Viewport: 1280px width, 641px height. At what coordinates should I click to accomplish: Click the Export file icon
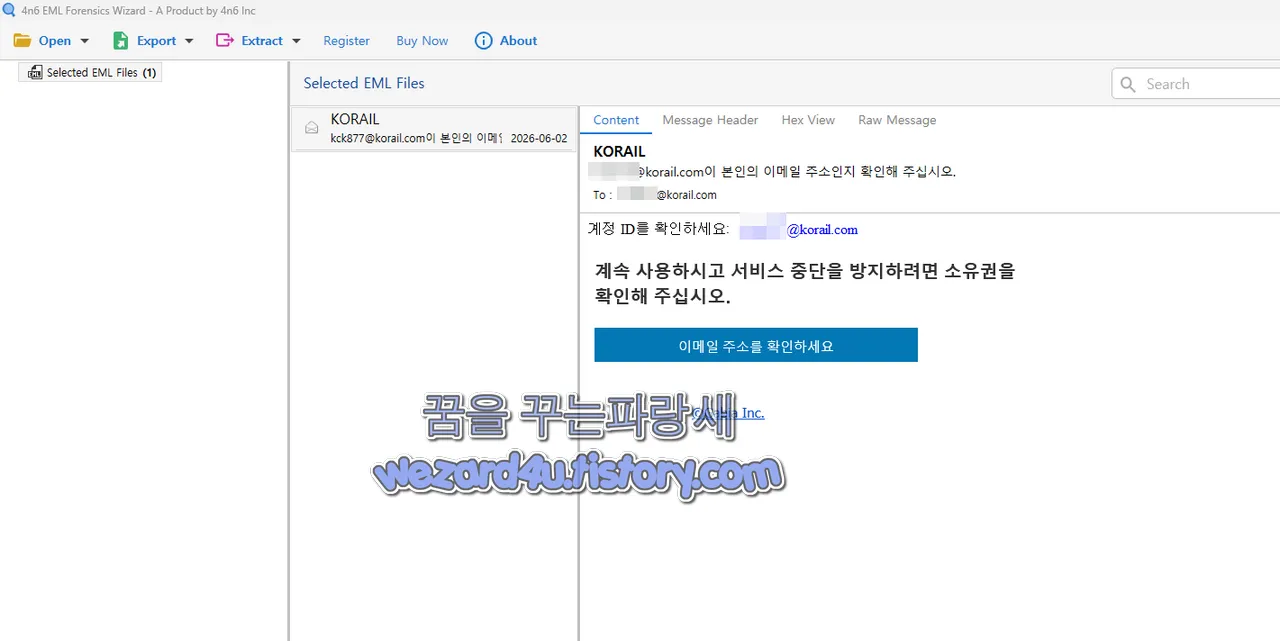pos(120,41)
